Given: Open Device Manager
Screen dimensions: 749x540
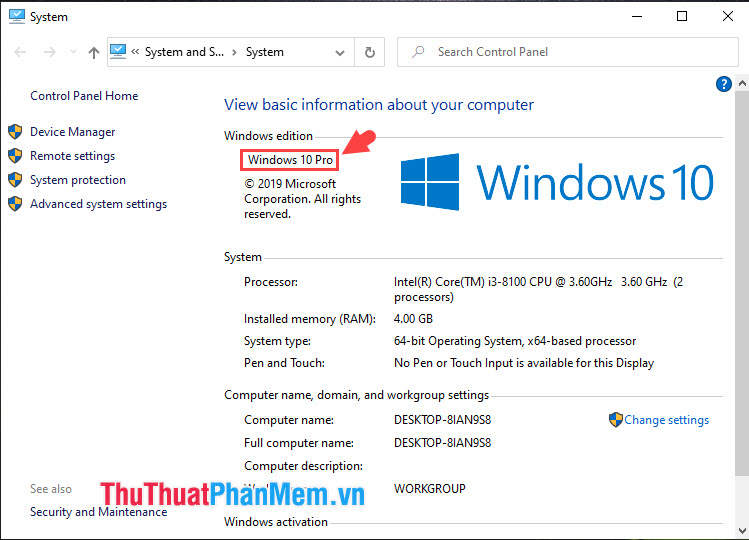Looking at the screenshot, I should 73,132.
